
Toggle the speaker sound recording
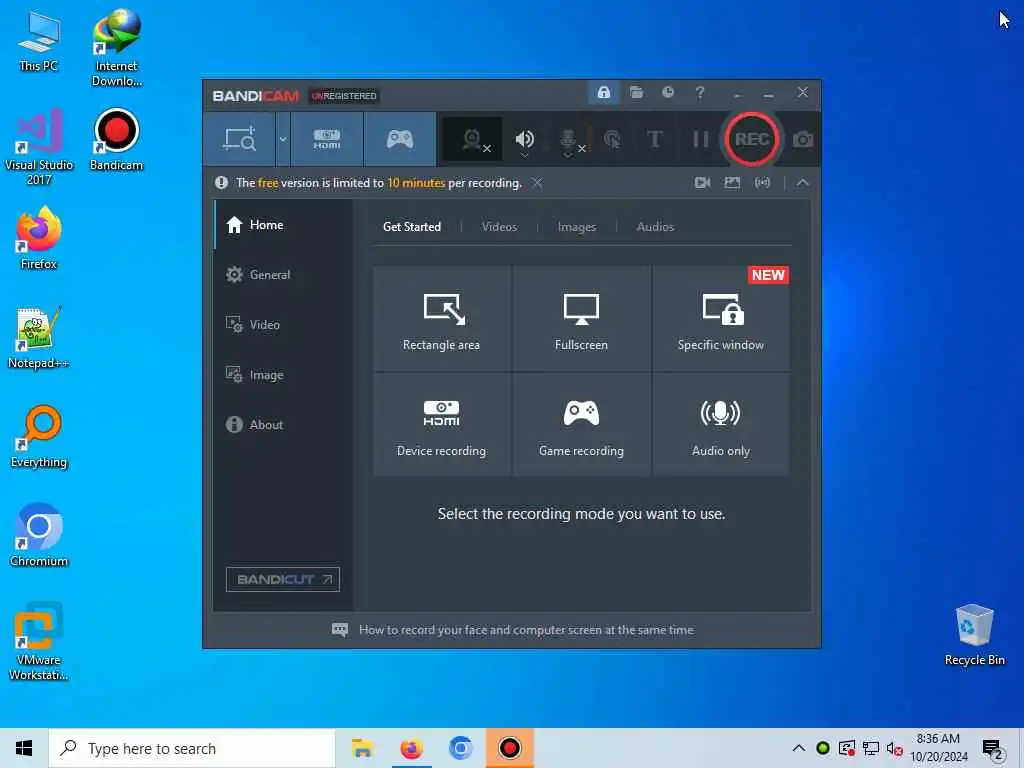point(524,138)
